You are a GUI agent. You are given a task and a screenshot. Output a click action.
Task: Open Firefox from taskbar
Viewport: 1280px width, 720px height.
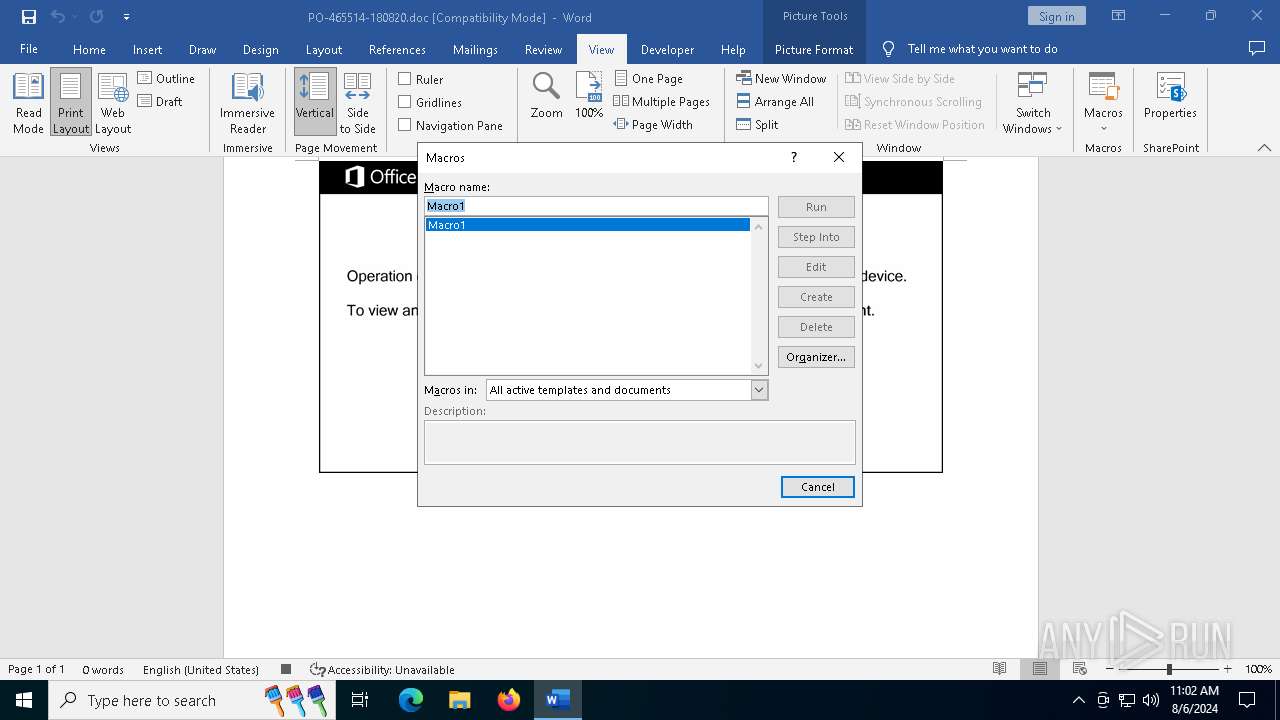tap(509, 700)
